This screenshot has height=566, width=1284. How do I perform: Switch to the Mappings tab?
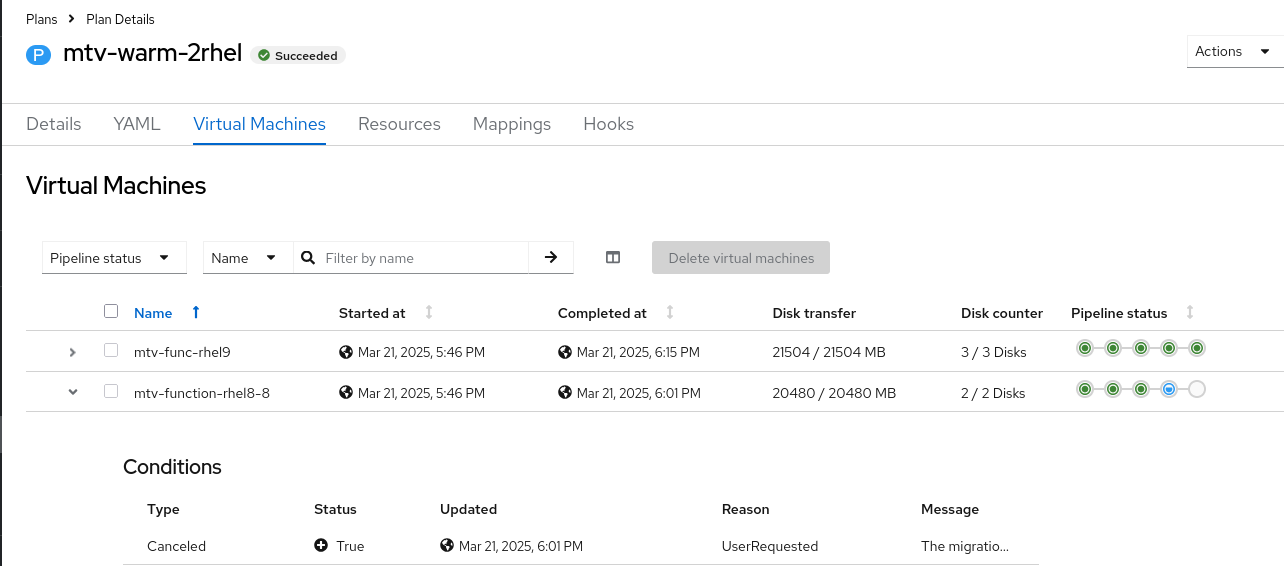(512, 124)
